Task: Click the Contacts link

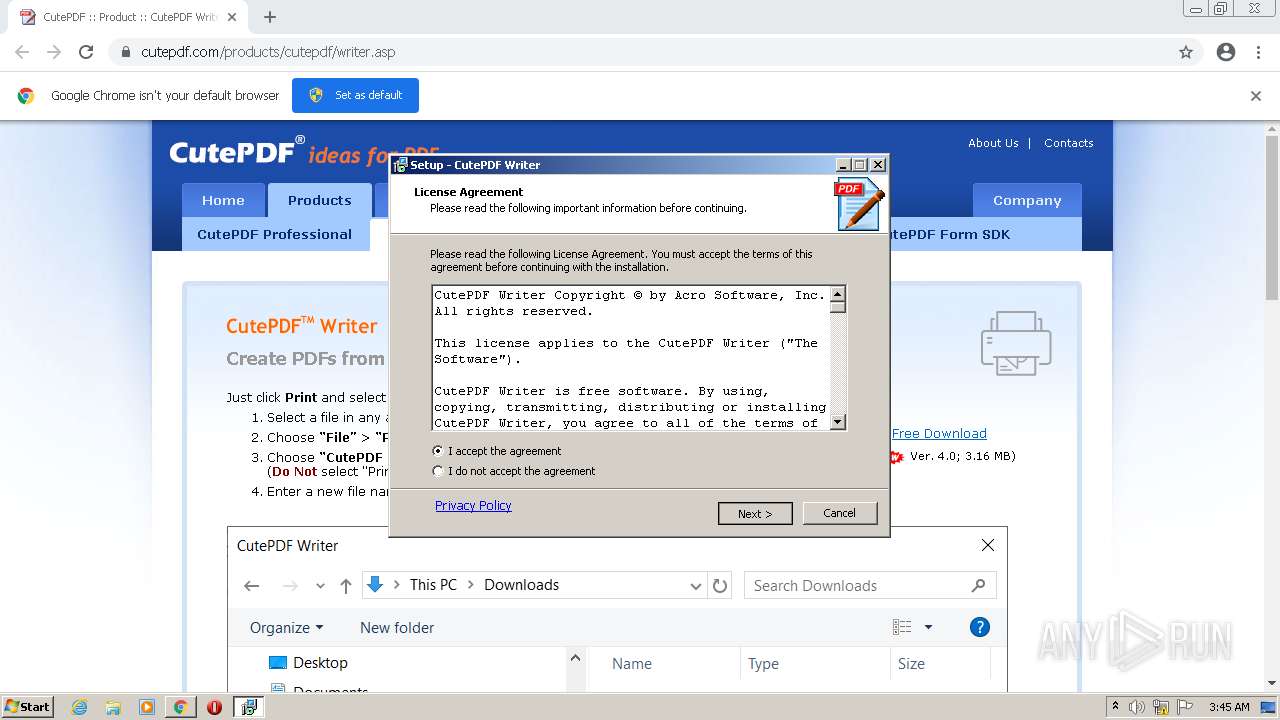Action: tap(1069, 143)
